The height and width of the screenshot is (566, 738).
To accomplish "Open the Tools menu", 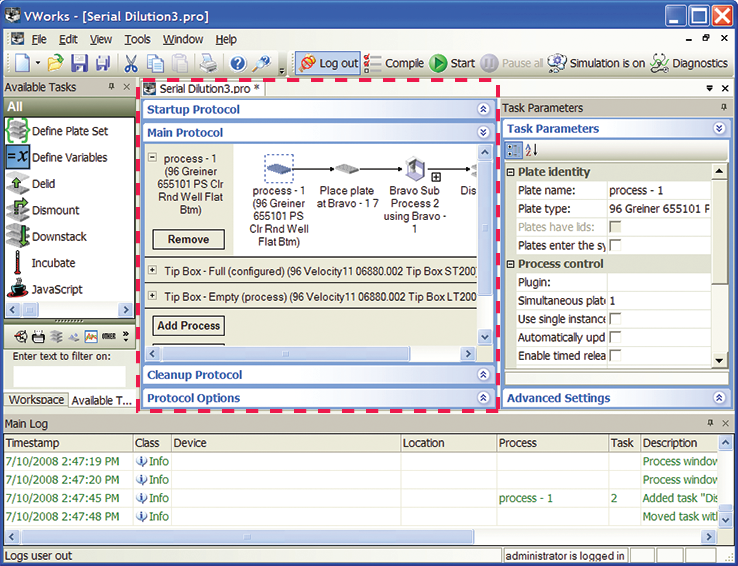I will click(x=137, y=39).
